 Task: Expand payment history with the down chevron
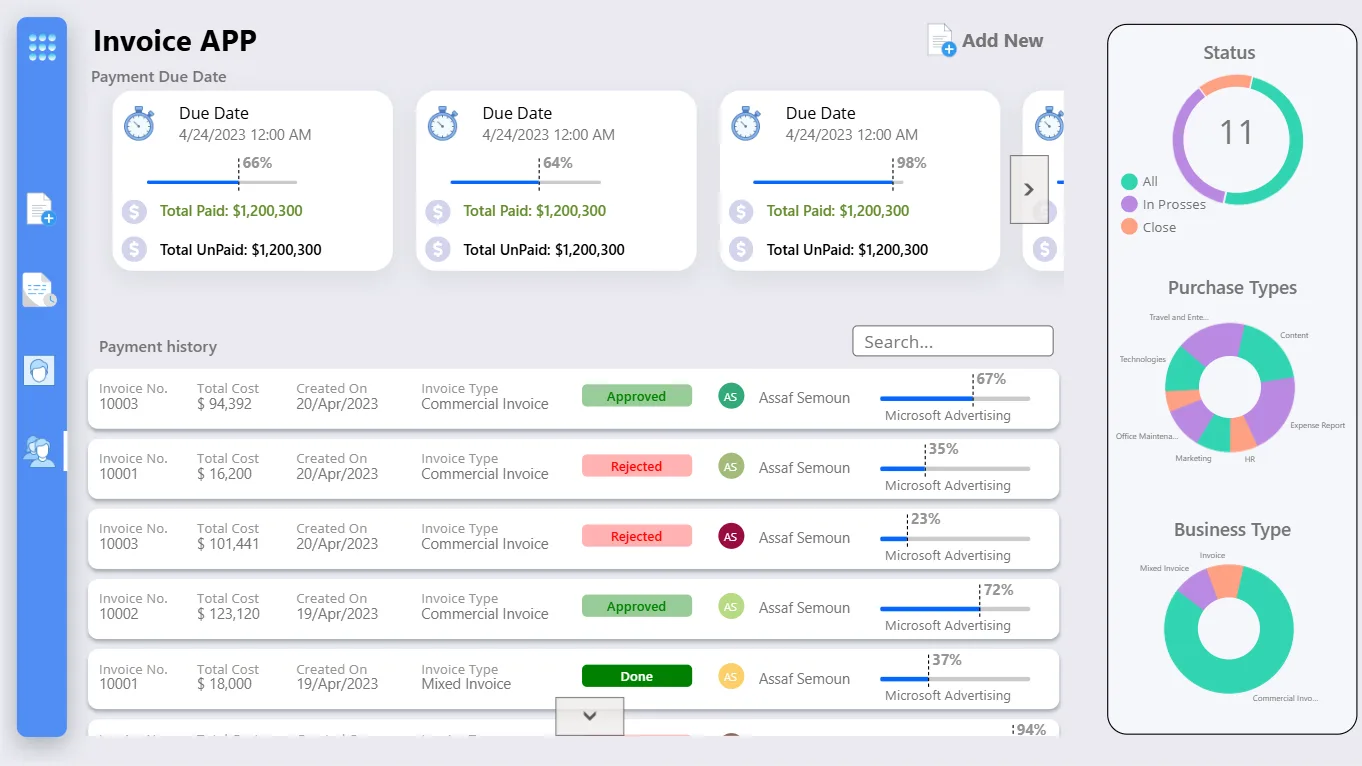[x=590, y=716]
